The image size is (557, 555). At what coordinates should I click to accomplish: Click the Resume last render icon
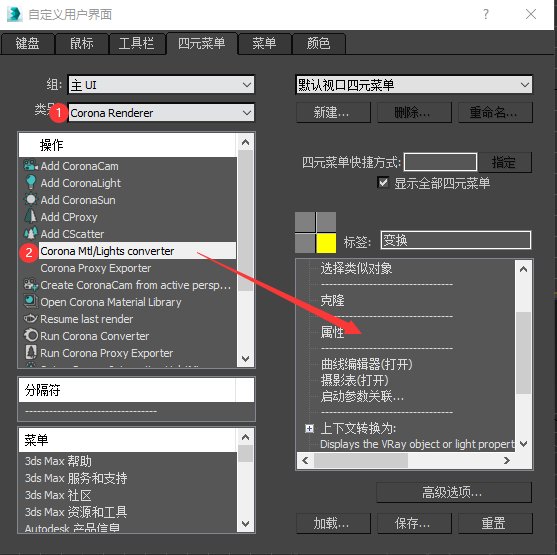[31, 318]
